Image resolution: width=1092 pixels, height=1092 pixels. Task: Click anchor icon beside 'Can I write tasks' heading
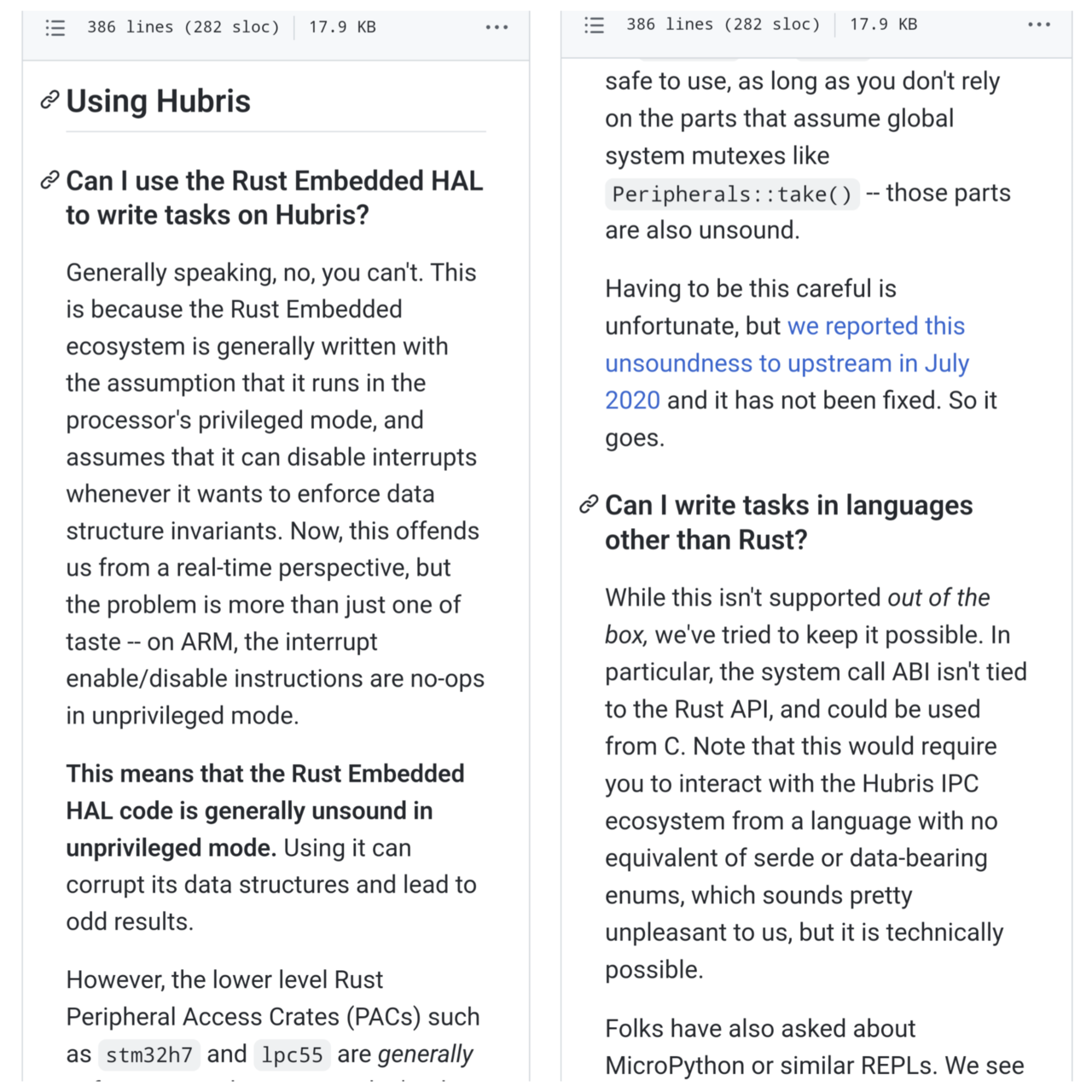[588, 505]
